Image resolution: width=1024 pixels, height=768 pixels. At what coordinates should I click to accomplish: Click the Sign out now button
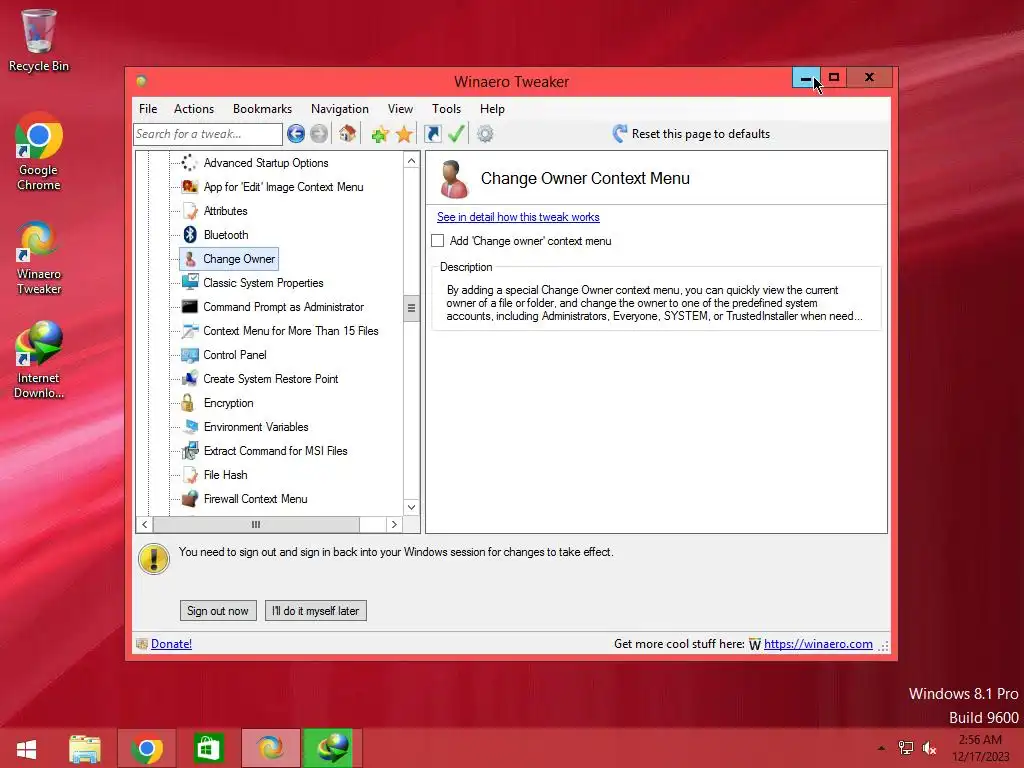coord(218,611)
